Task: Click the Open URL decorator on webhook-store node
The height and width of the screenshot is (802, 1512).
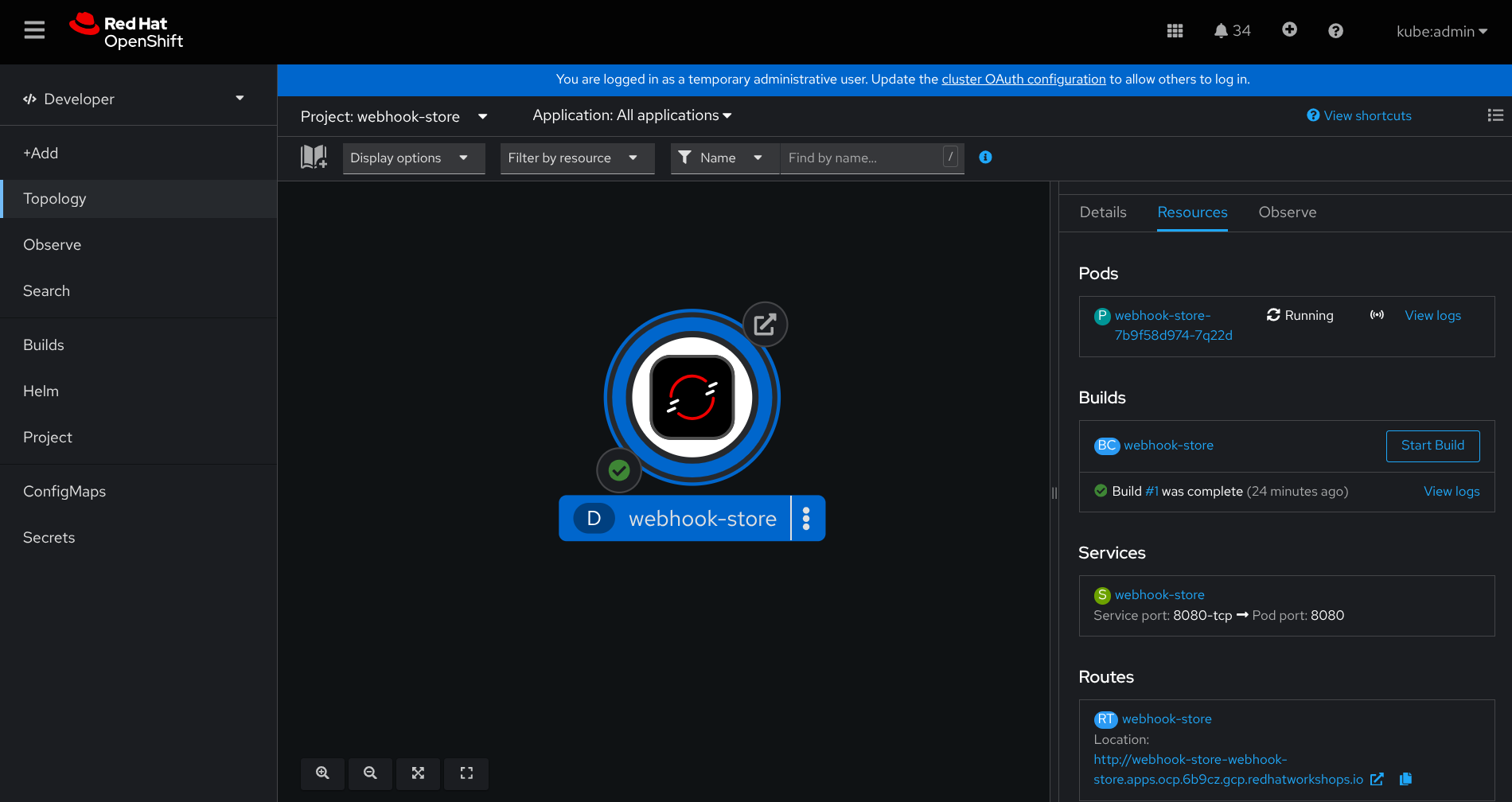Action: (765, 325)
